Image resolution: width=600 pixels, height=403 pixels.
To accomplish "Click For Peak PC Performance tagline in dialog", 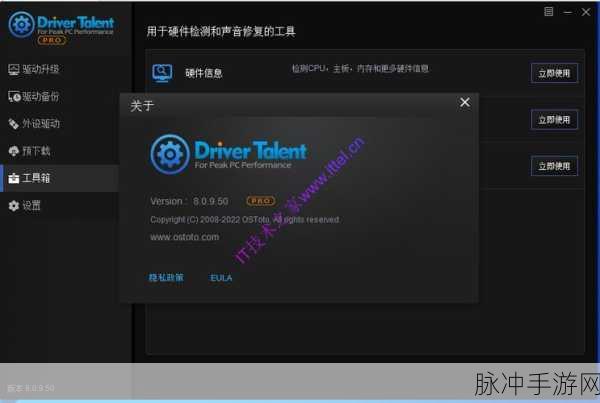I will tap(243, 165).
